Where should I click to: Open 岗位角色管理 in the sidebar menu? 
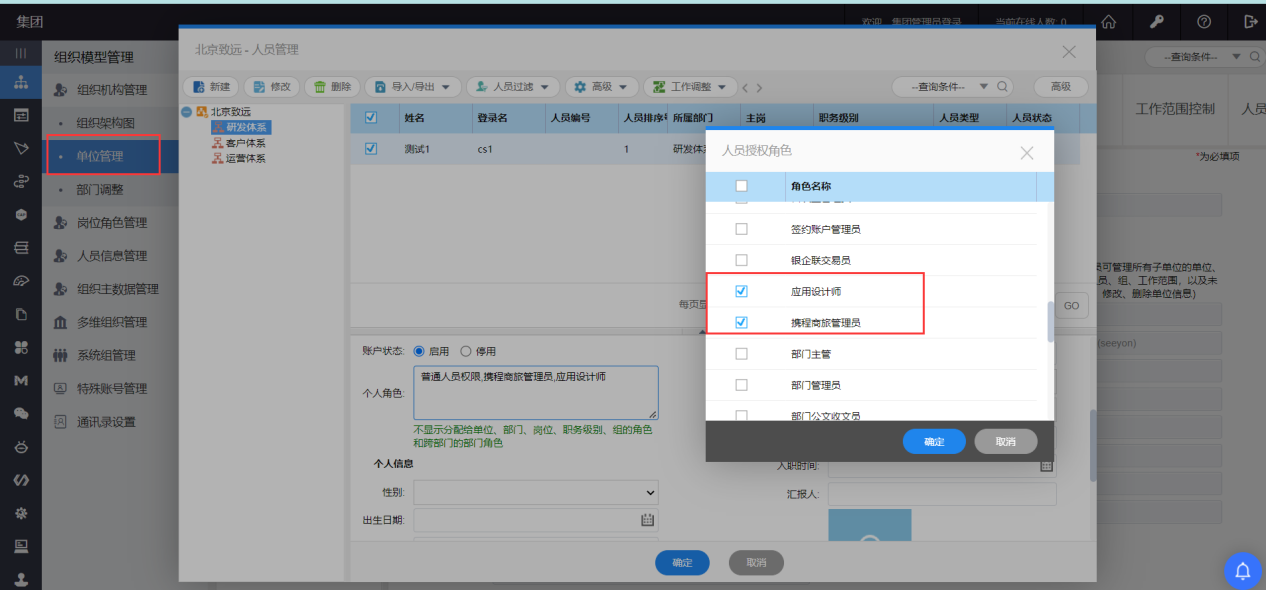[111, 222]
